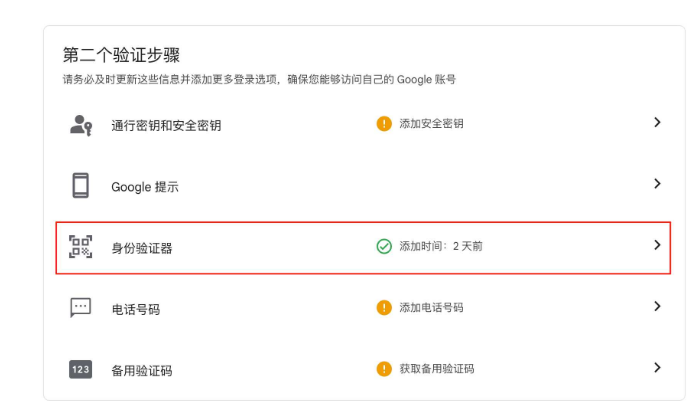Click the 备用验证码 123 icon
Image resolution: width=693 pixels, height=408 pixels.
[81, 369]
